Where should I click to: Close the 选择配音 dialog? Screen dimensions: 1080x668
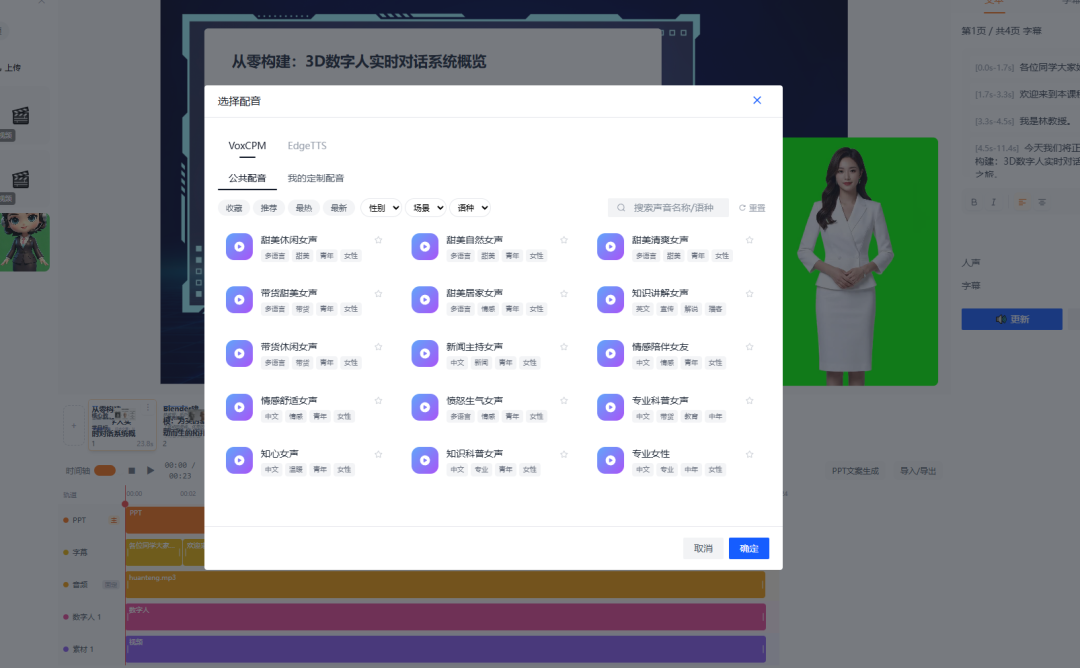click(x=757, y=101)
